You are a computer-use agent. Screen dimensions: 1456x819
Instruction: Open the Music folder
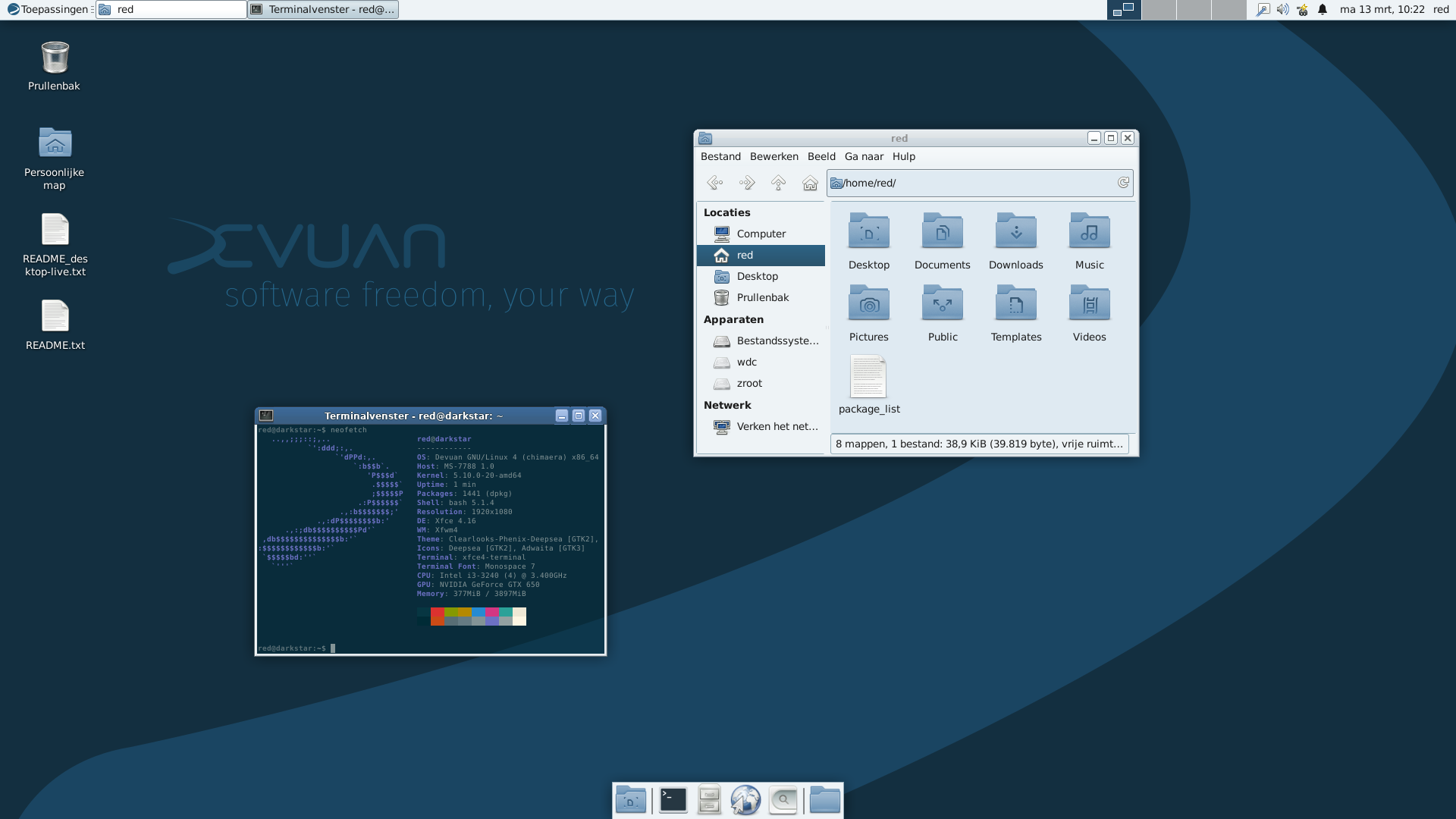tap(1090, 241)
